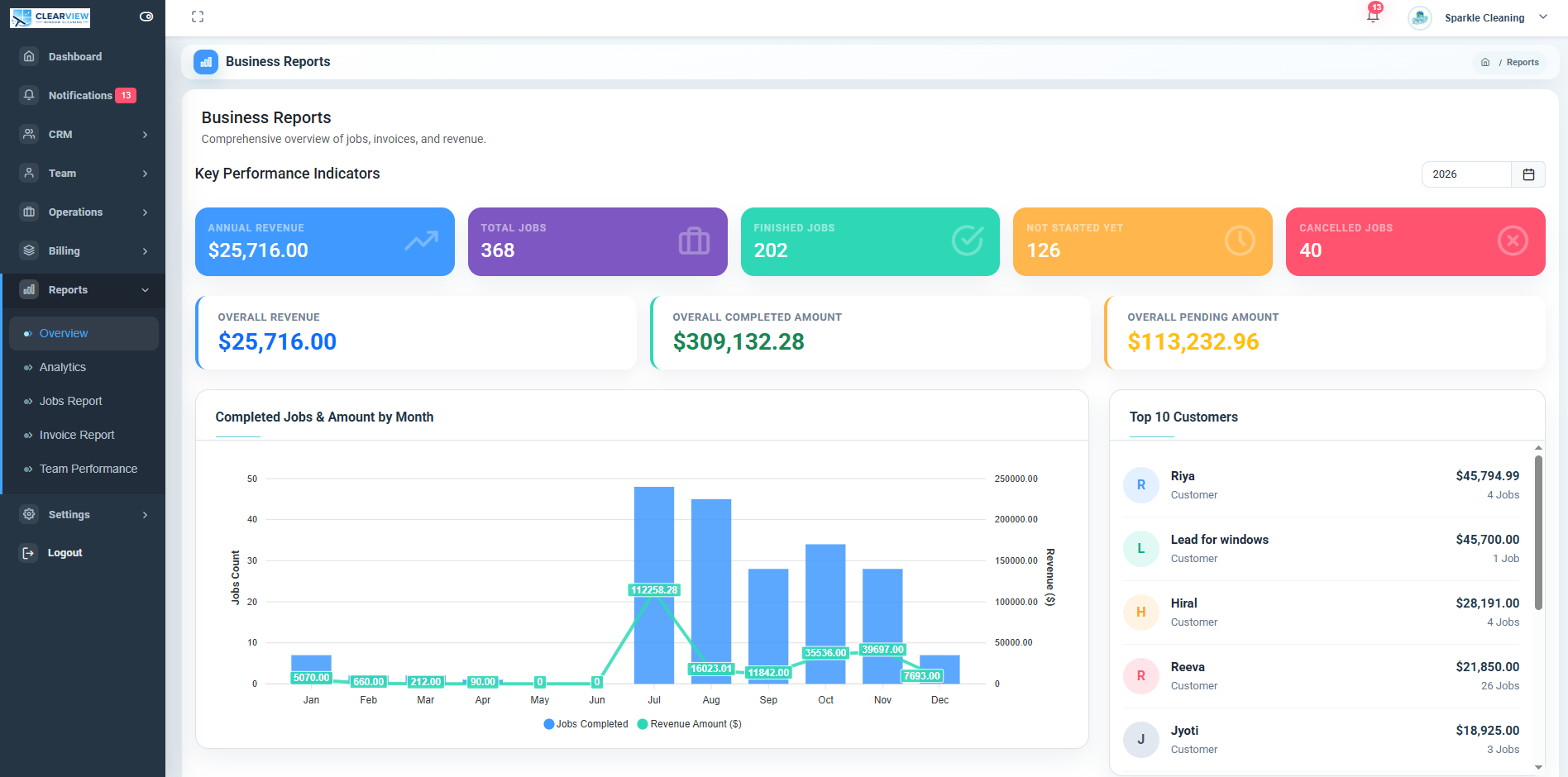Click the Reports bar chart sidebar icon
Viewport: 1568px width, 777px height.
[x=29, y=289]
